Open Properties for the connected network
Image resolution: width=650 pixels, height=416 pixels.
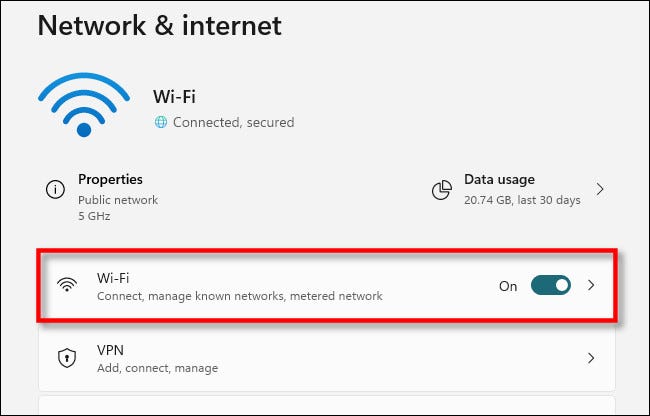[111, 180]
